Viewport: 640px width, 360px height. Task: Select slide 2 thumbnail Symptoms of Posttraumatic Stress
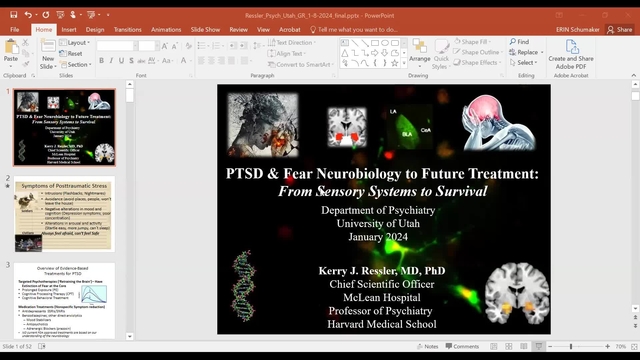tap(64, 214)
